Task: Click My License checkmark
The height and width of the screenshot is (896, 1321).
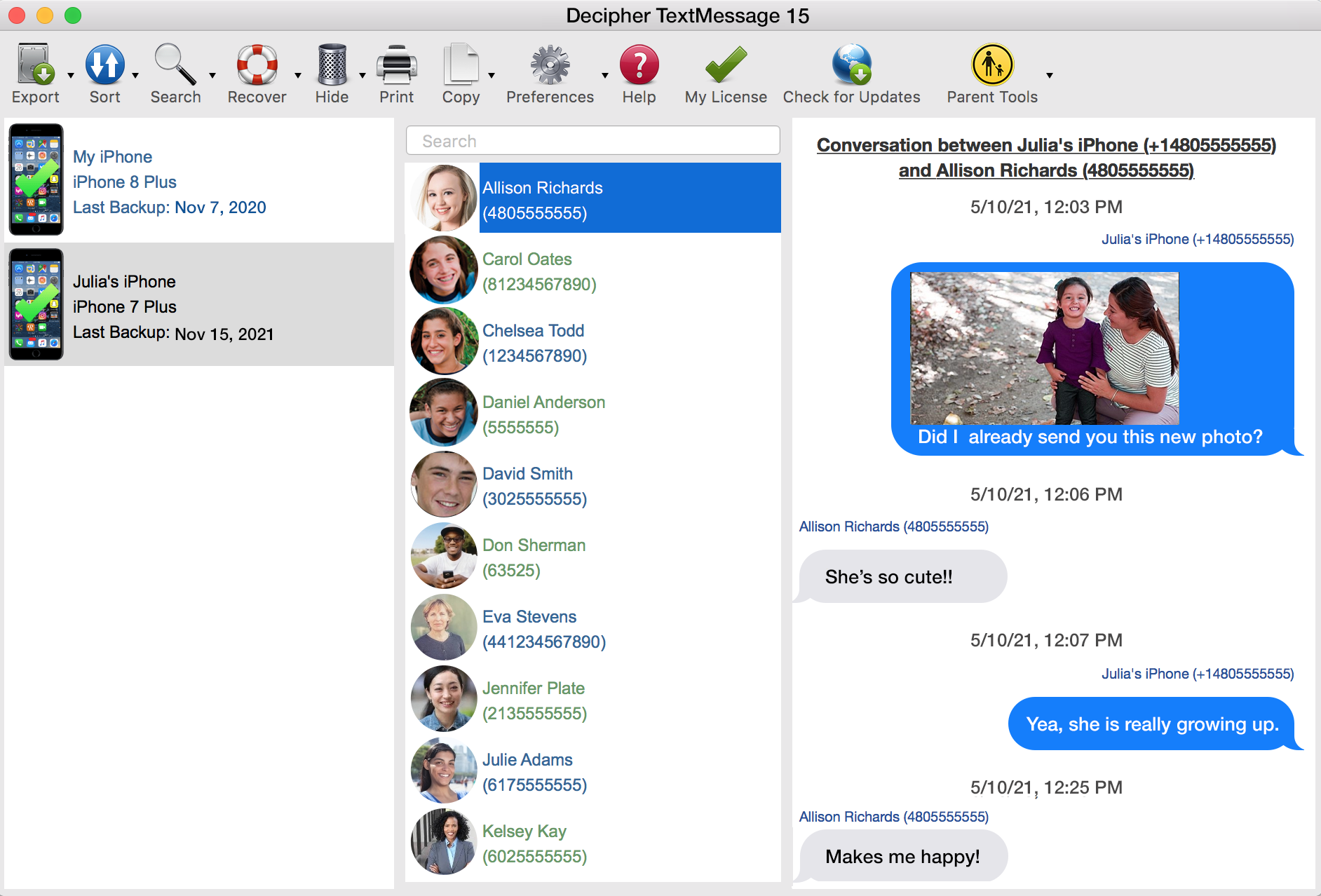Action: click(725, 67)
